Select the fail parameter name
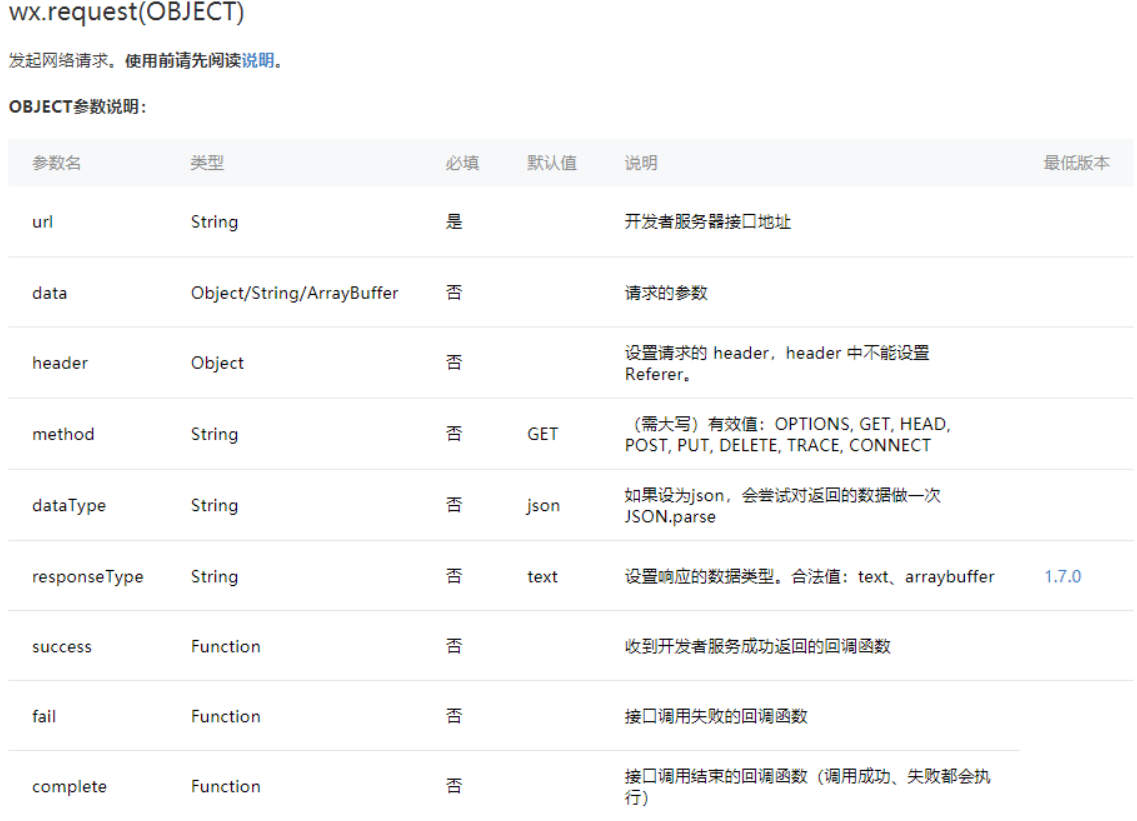Viewport: 1137px width, 821px height. pyautogui.click(x=44, y=717)
